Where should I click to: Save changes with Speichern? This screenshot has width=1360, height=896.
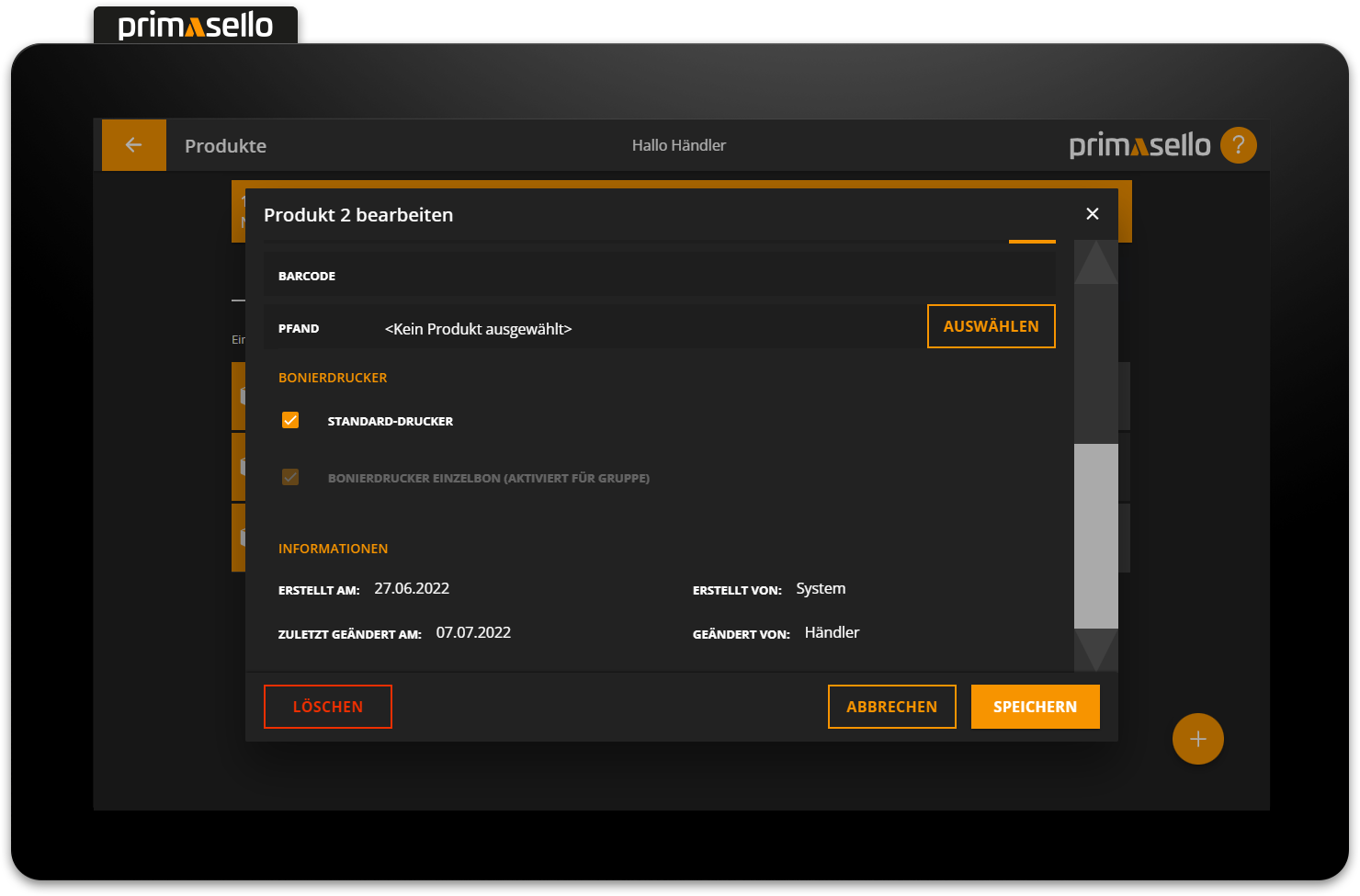click(x=1035, y=707)
